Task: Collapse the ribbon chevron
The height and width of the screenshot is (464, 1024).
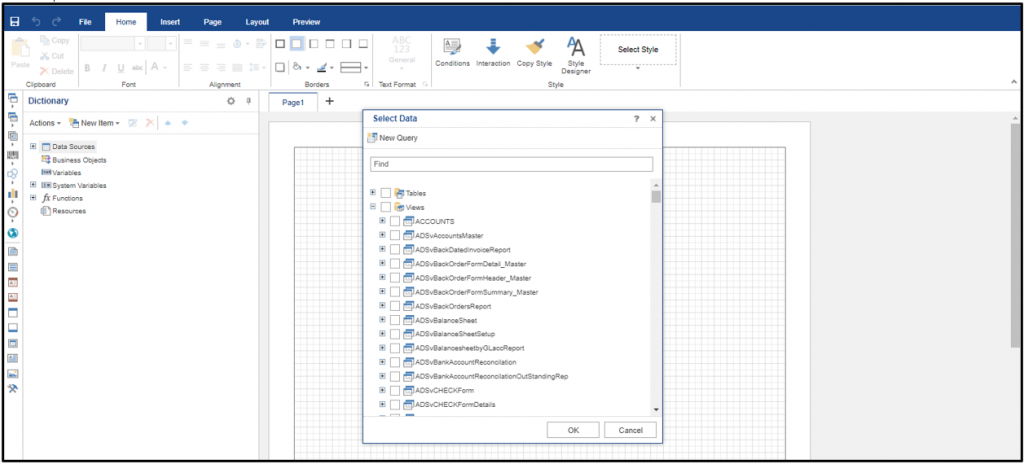Action: pos(1014,82)
